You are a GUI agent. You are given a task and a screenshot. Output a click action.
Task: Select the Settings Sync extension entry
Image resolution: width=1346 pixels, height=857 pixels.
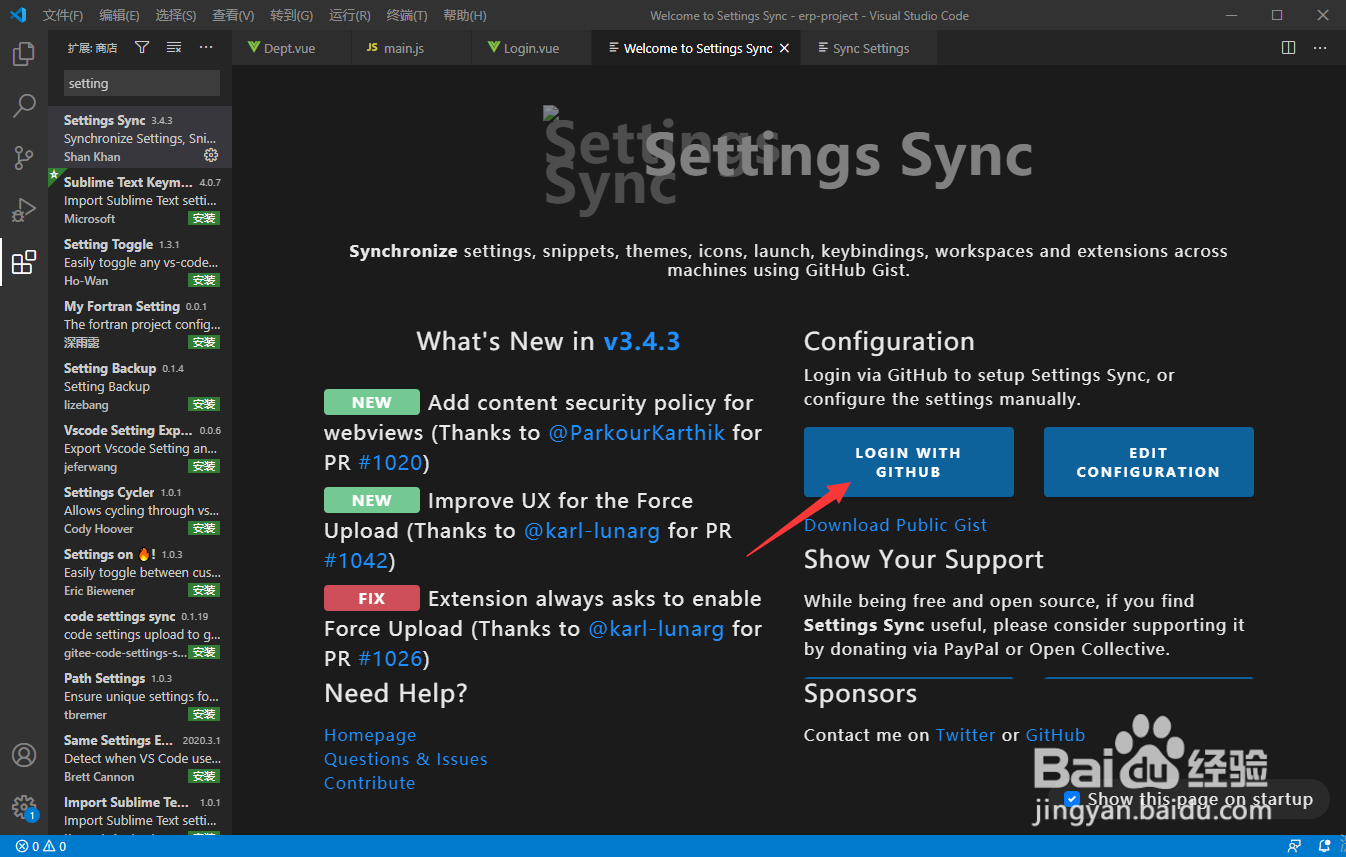(140, 137)
